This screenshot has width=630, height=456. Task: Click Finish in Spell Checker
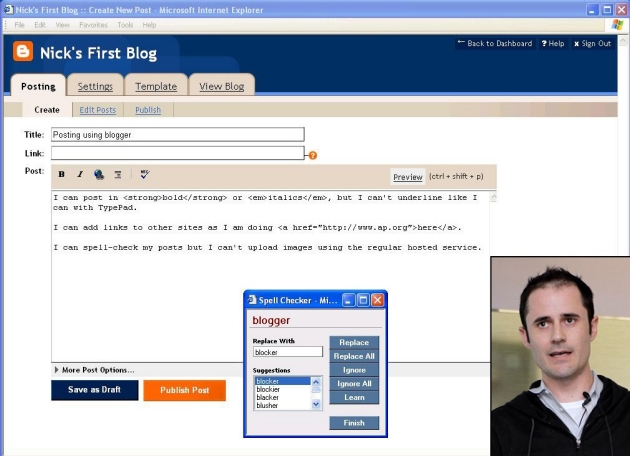coord(354,423)
